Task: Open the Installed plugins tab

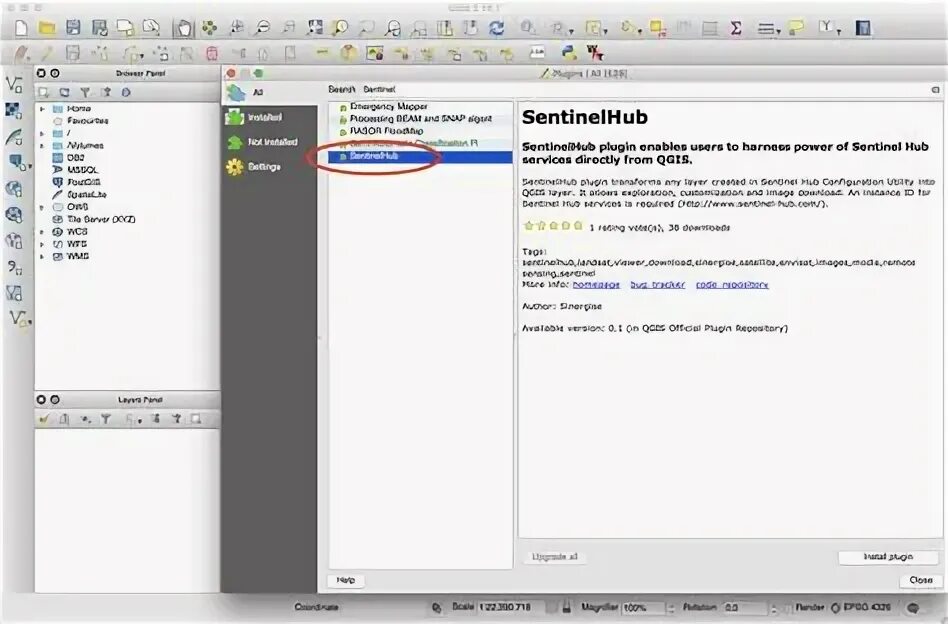Action: coord(270,117)
